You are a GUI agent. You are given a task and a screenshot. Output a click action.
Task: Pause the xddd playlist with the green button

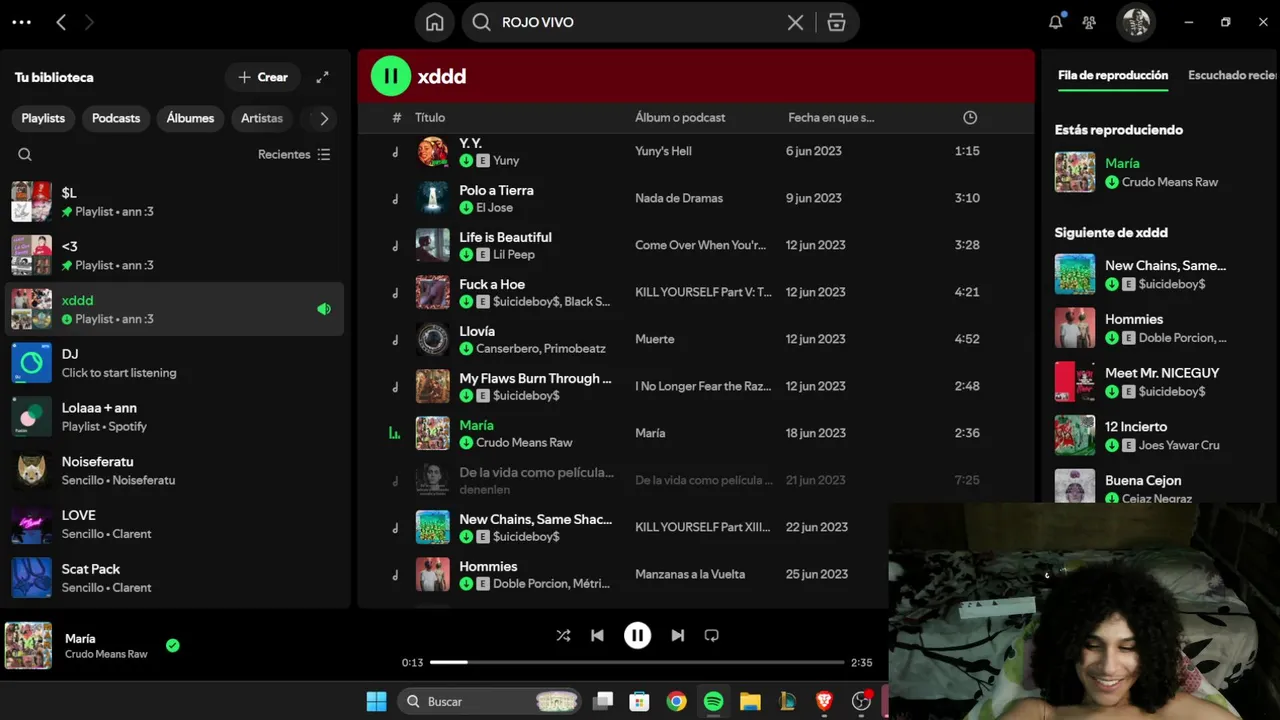click(x=391, y=76)
